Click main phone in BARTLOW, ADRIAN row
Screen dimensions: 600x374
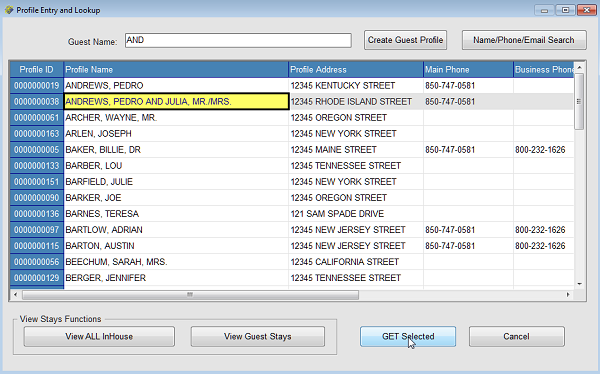point(468,230)
